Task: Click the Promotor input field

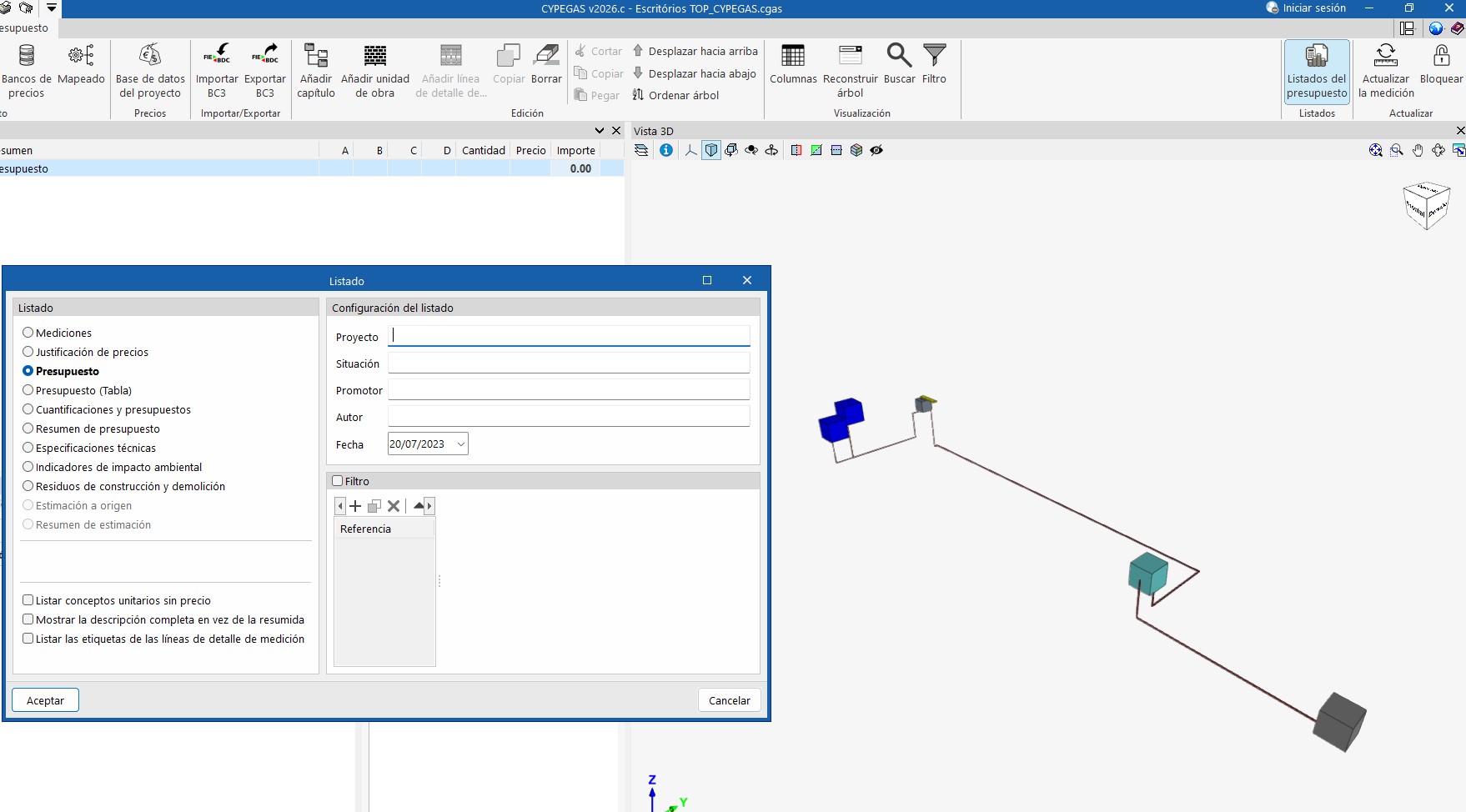Action: click(569, 389)
